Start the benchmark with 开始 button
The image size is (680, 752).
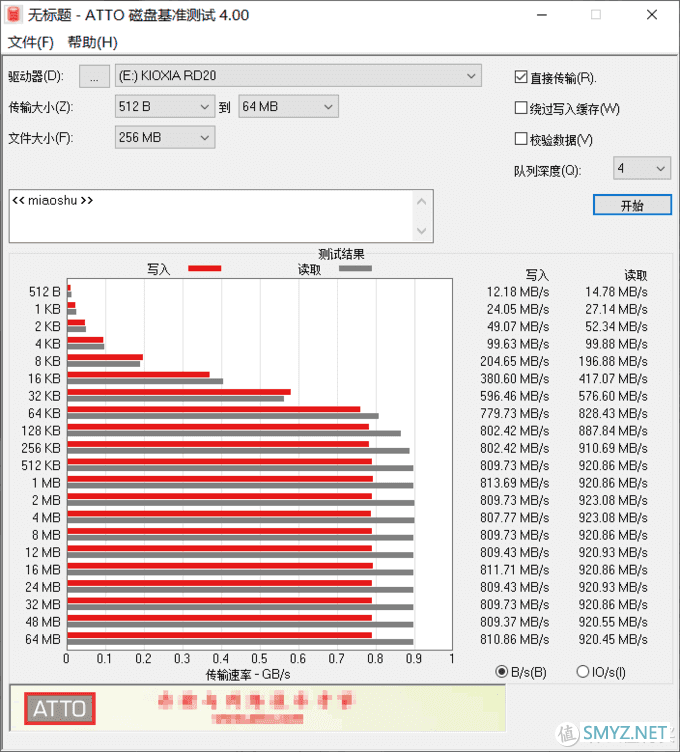click(632, 205)
